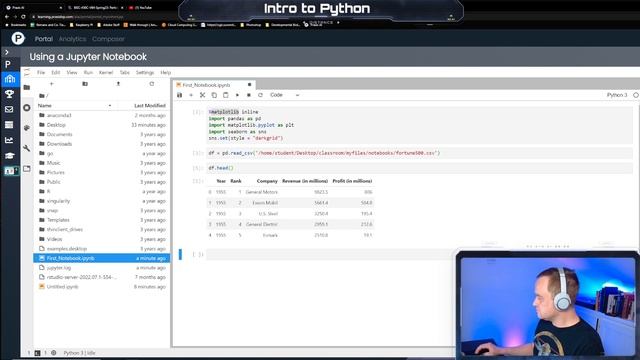Open the file browser sidebar tab

pos(27,87)
